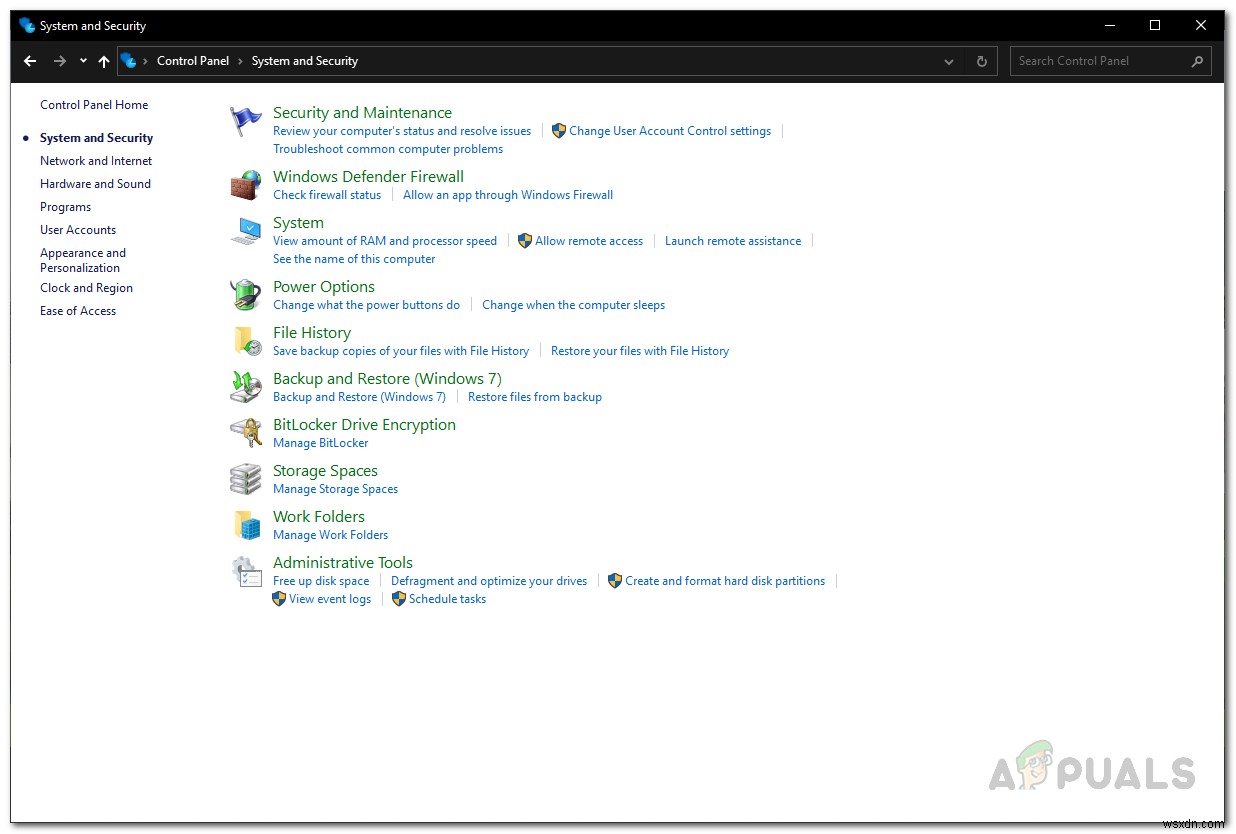Click the window title bar app icon
Screen dimensions: 1236x834
(27, 26)
